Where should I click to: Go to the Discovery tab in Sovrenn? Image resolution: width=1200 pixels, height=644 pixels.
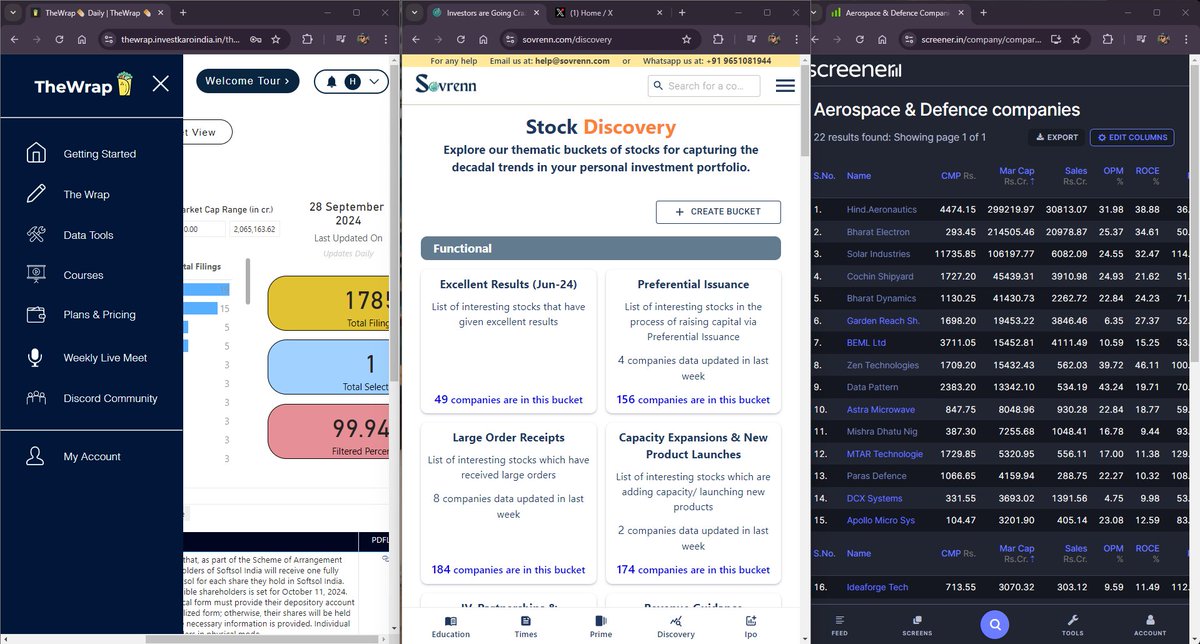click(676, 627)
